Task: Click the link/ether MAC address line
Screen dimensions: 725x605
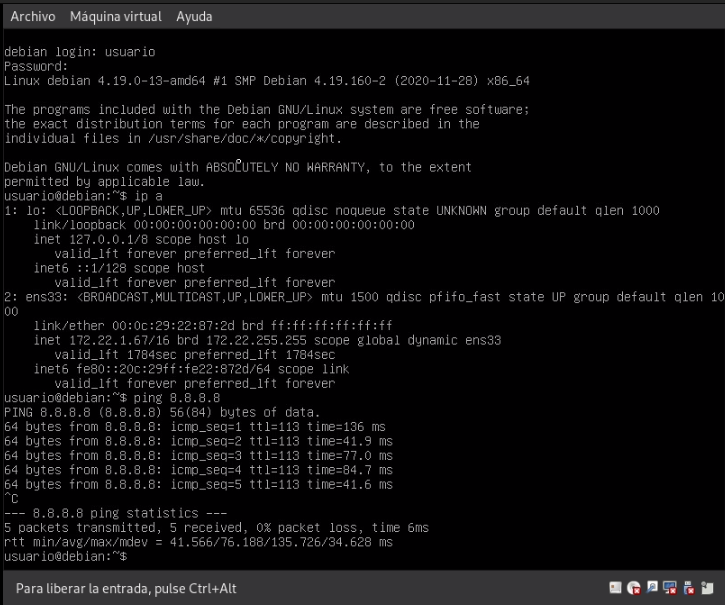Action: [x=212, y=326]
